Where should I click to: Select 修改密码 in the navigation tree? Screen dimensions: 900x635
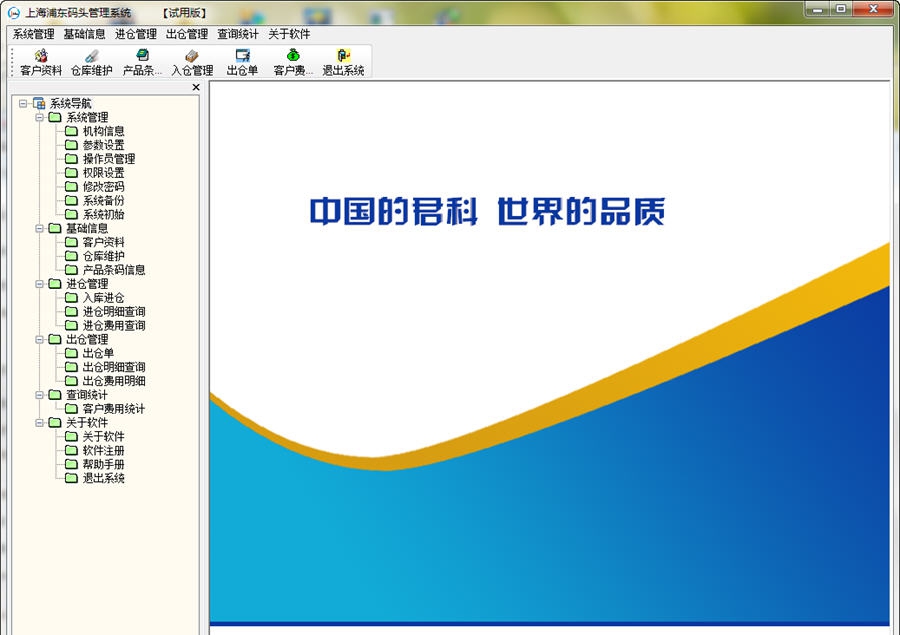pos(103,187)
